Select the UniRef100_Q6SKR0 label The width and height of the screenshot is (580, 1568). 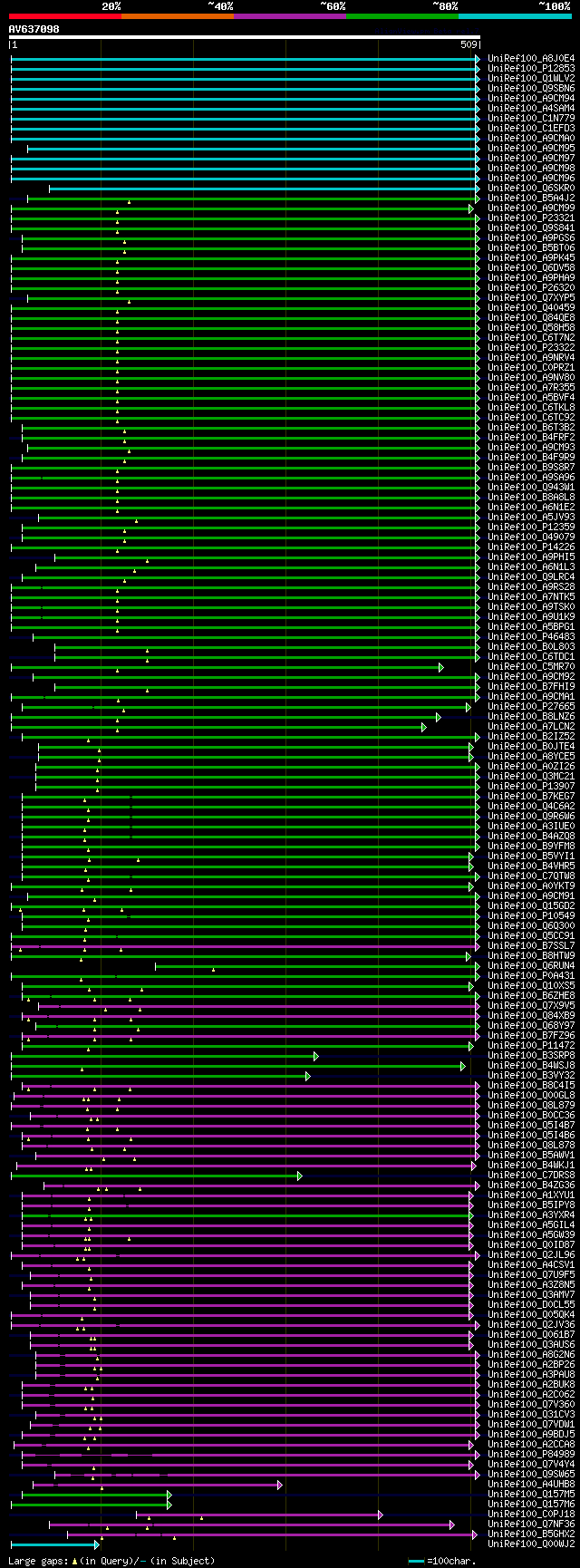point(531,189)
